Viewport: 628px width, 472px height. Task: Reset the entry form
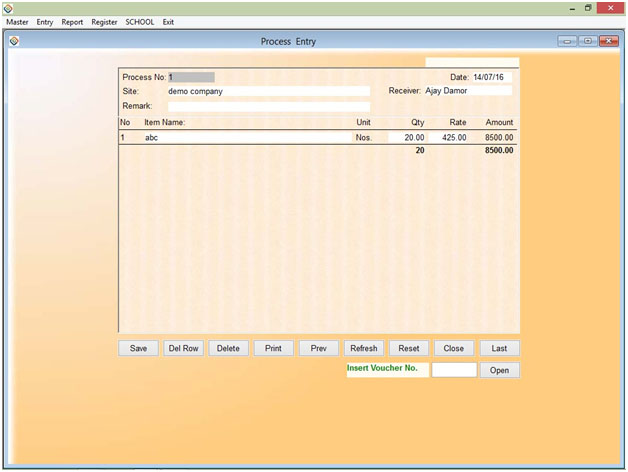(x=409, y=349)
